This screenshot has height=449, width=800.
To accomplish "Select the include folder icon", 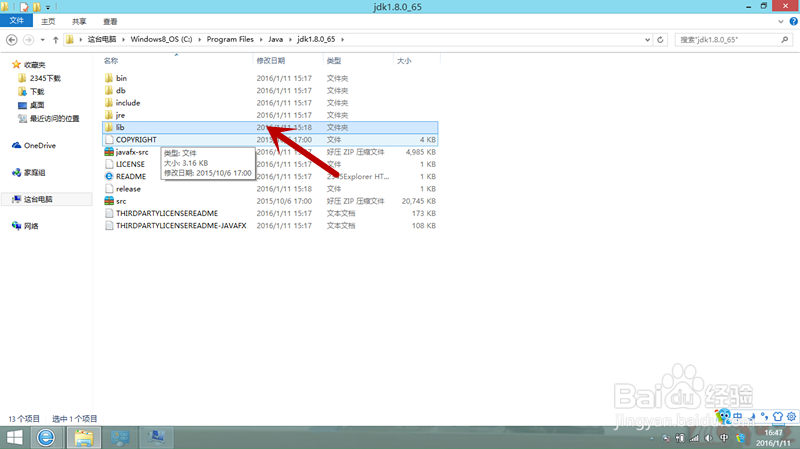I will point(109,103).
